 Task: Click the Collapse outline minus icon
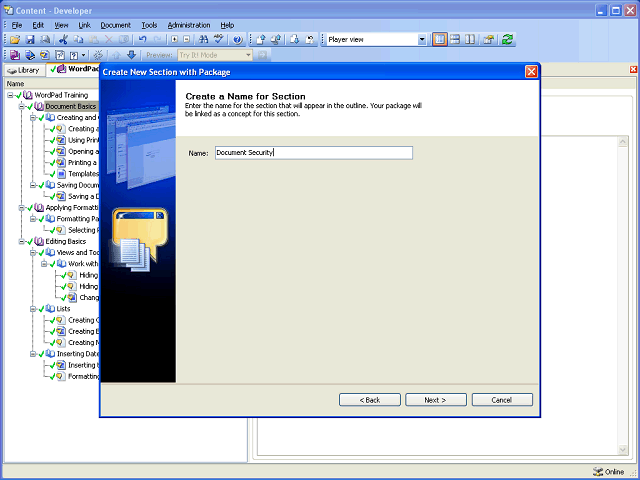pos(187,40)
